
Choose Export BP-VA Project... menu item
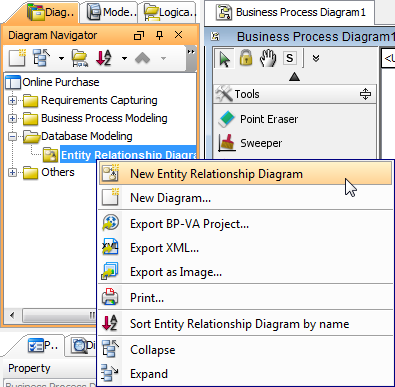[x=245, y=224]
